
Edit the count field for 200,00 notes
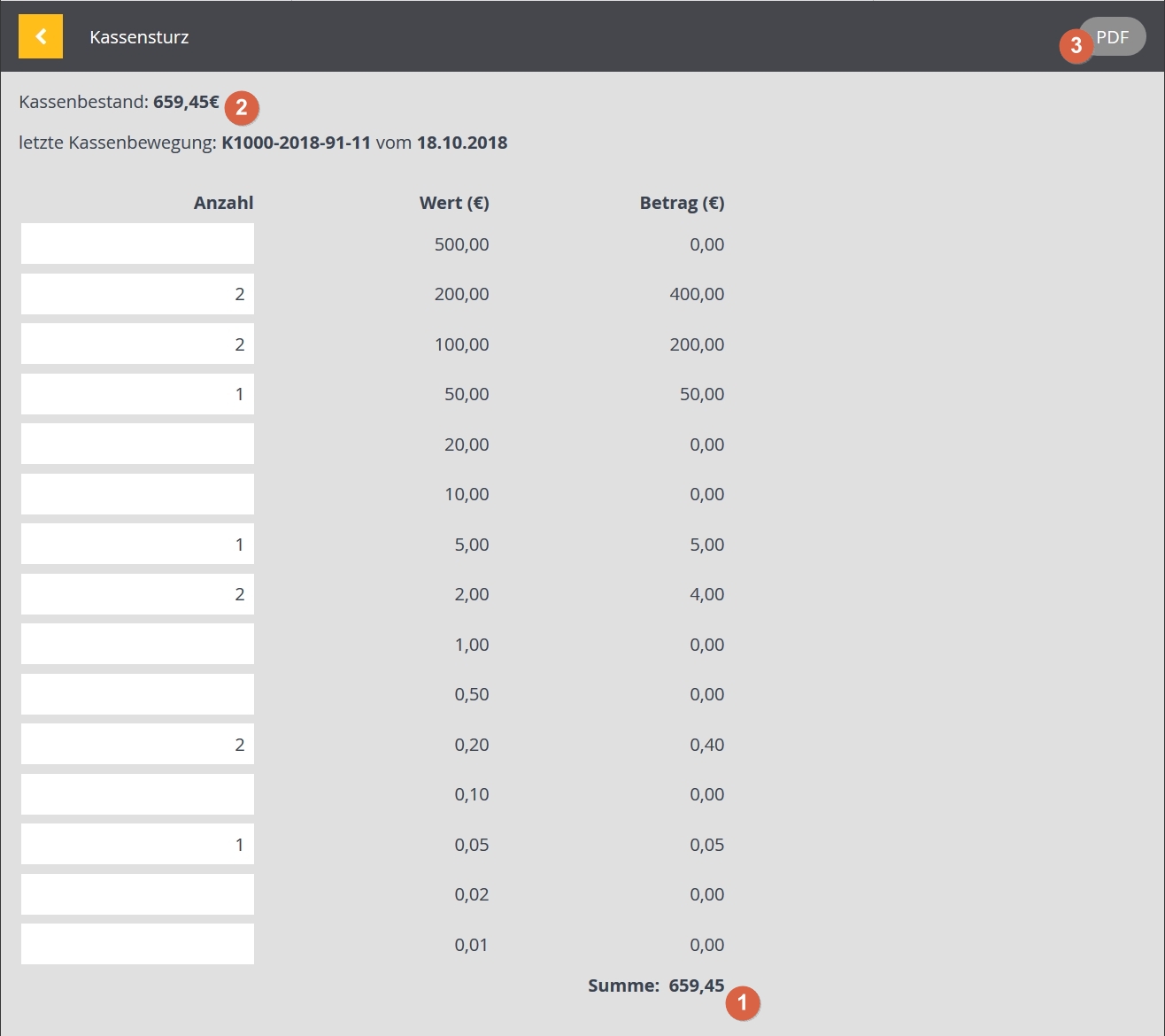coord(137,294)
